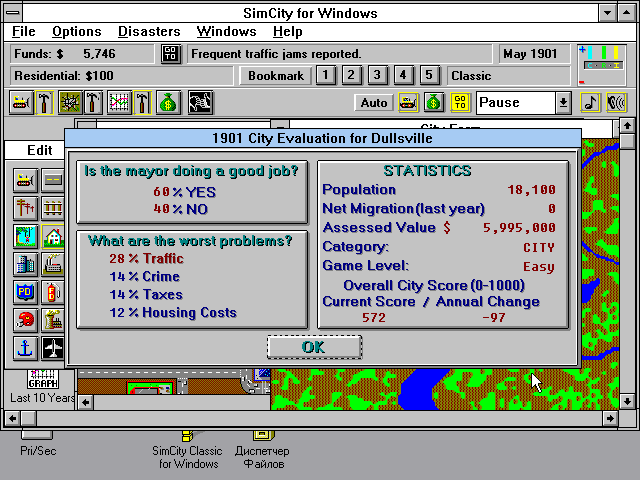Open the Options menu
640x480 pixels.
click(x=77, y=31)
